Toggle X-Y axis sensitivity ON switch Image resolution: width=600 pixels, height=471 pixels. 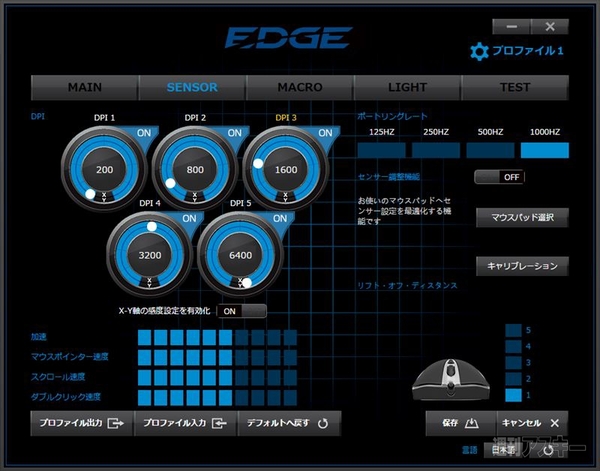point(242,311)
